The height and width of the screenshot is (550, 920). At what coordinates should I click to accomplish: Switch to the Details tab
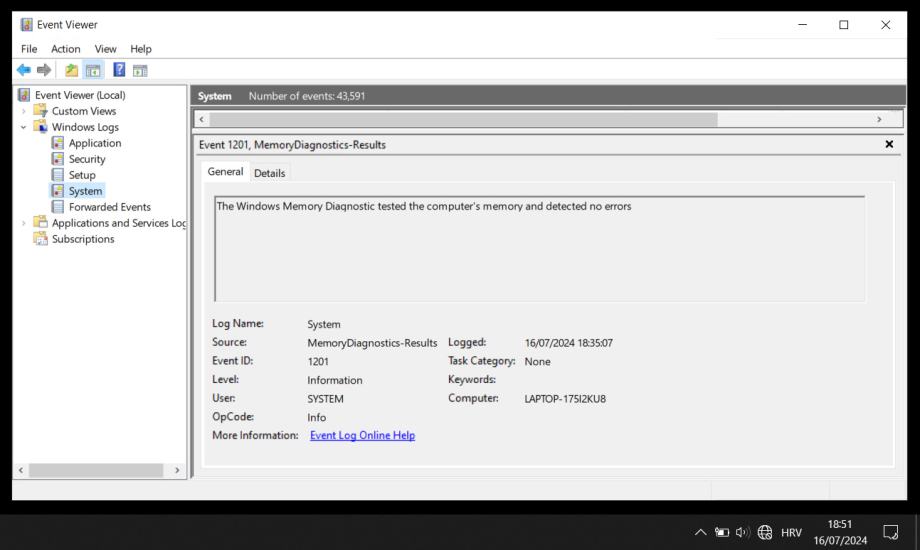[x=269, y=173]
